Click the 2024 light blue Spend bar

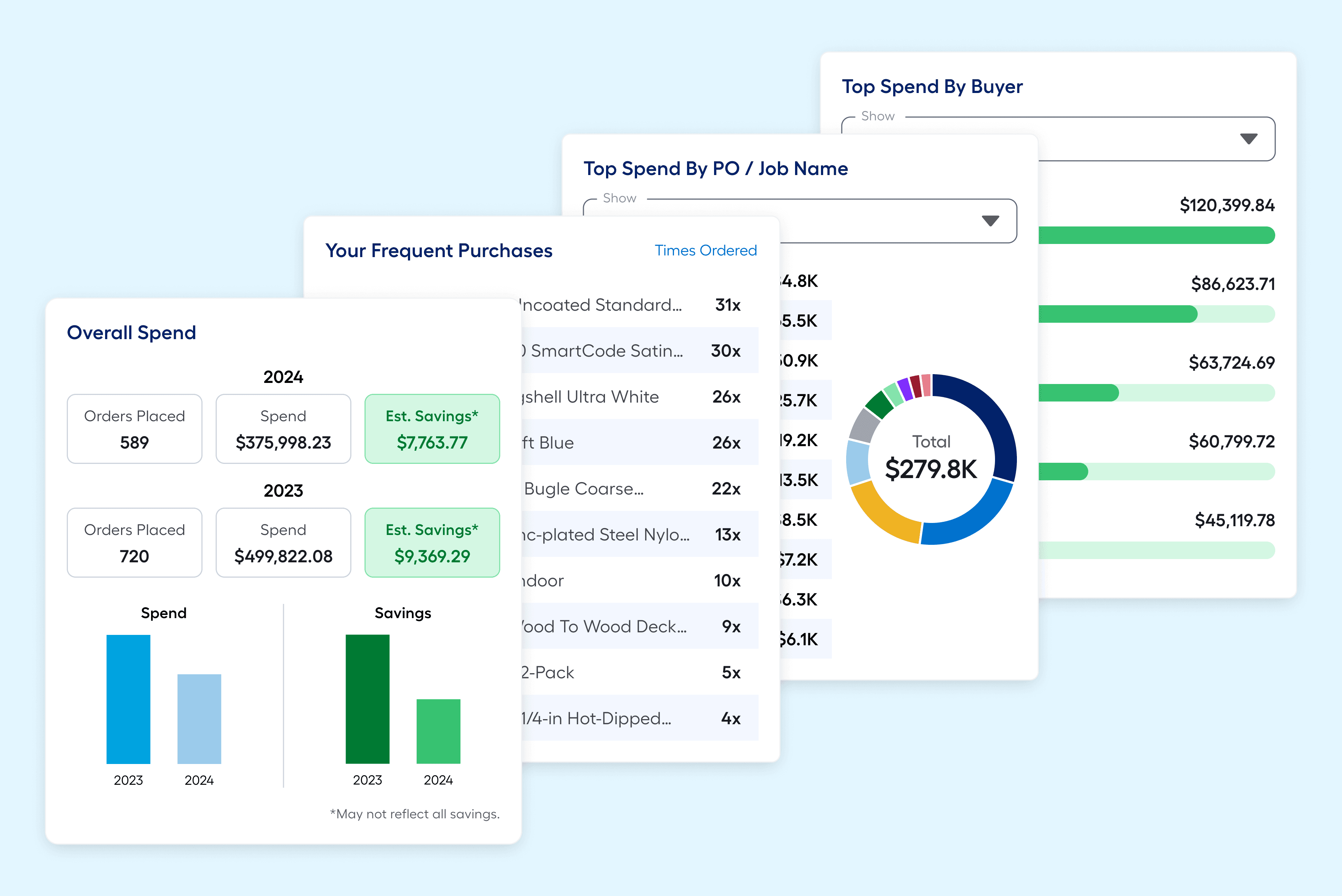tap(199, 719)
